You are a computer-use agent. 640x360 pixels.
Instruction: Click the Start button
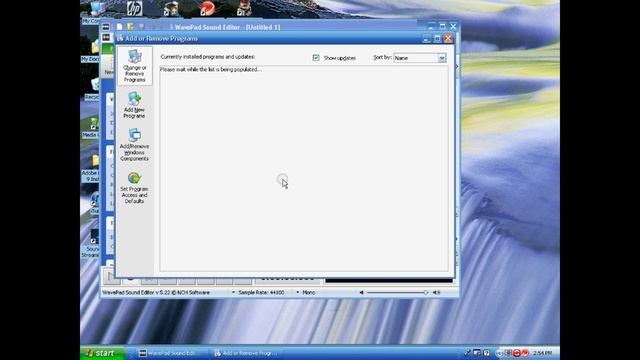102,353
